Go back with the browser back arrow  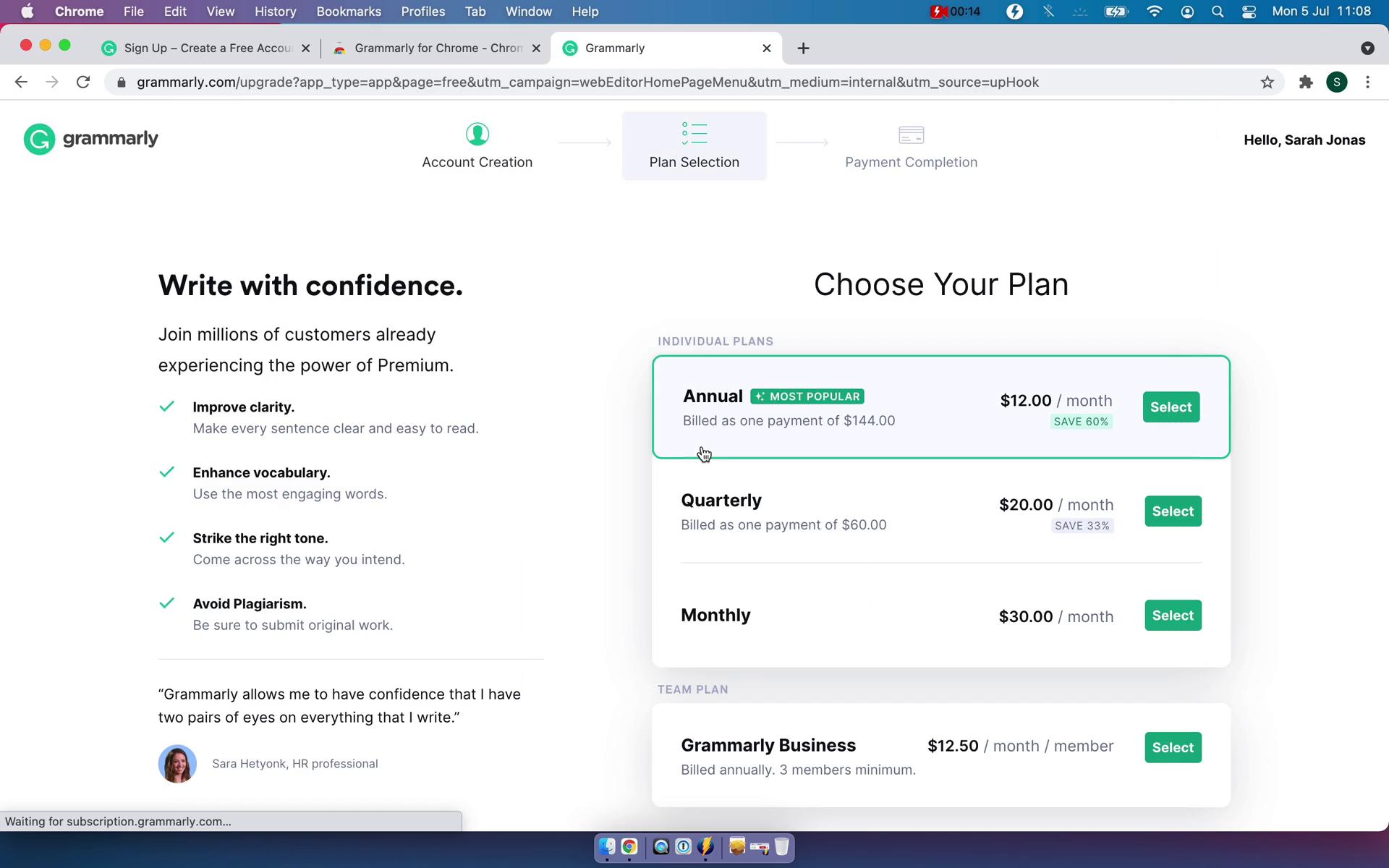pyautogui.click(x=21, y=82)
